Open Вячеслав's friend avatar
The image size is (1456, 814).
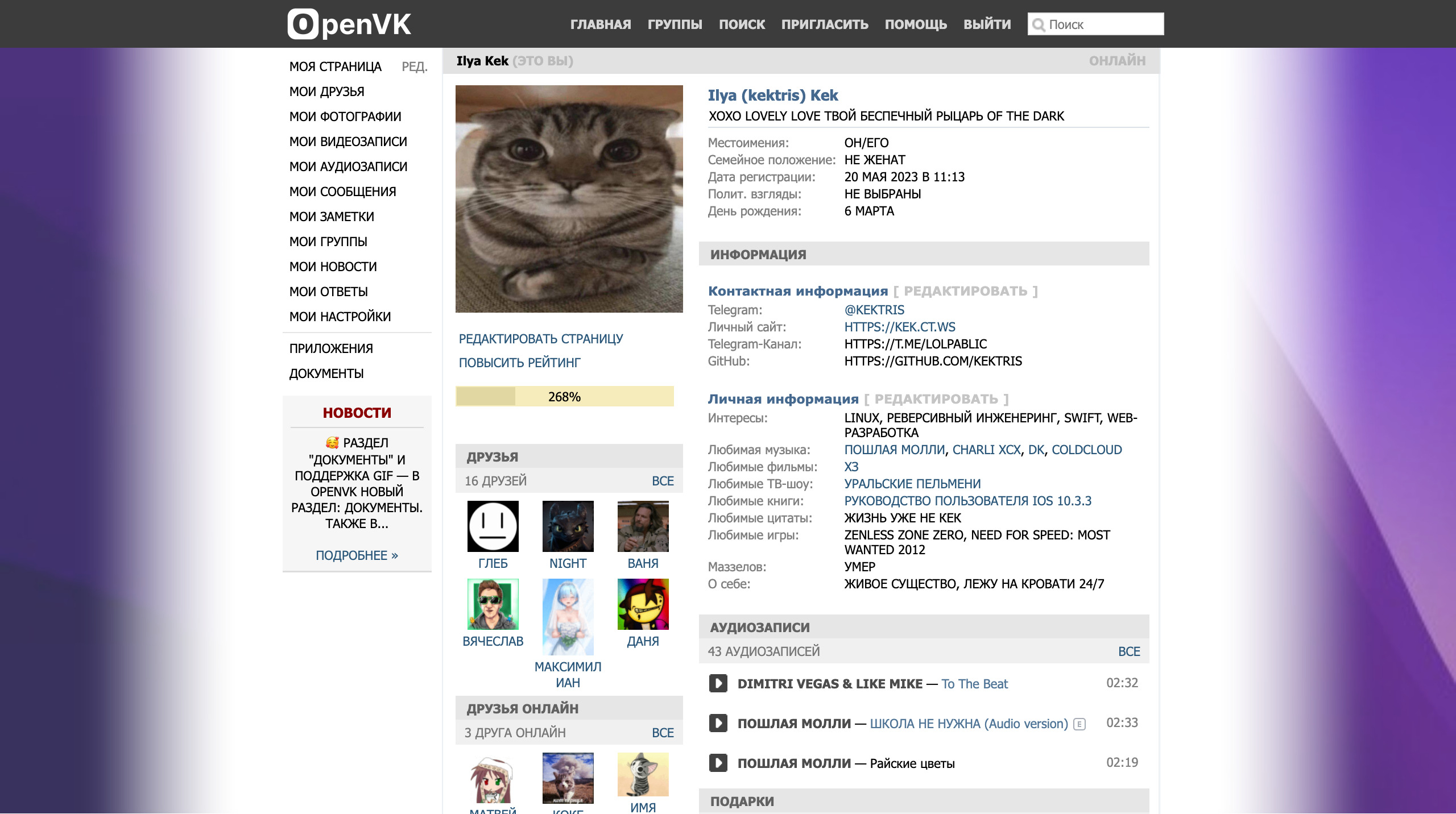pyautogui.click(x=493, y=604)
